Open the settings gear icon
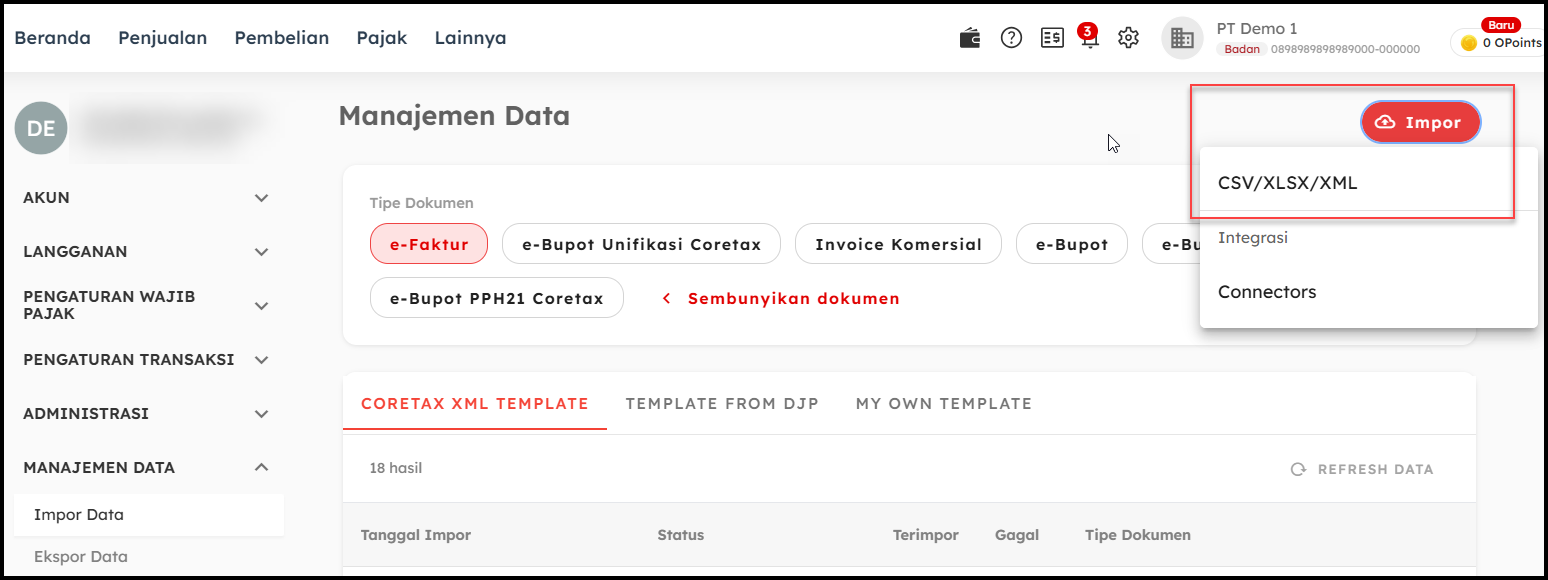Screen dimensions: 1548x580 click(x=1128, y=38)
